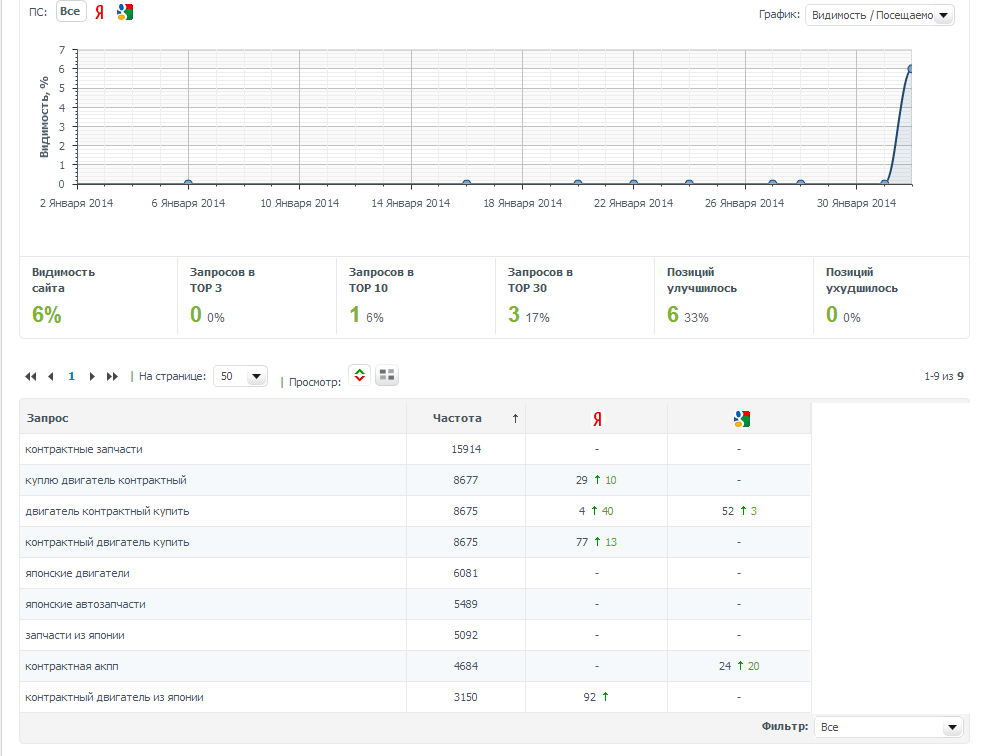Viewport: 985px width, 756px height.
Task: Jump to the last page of results
Action: (112, 376)
